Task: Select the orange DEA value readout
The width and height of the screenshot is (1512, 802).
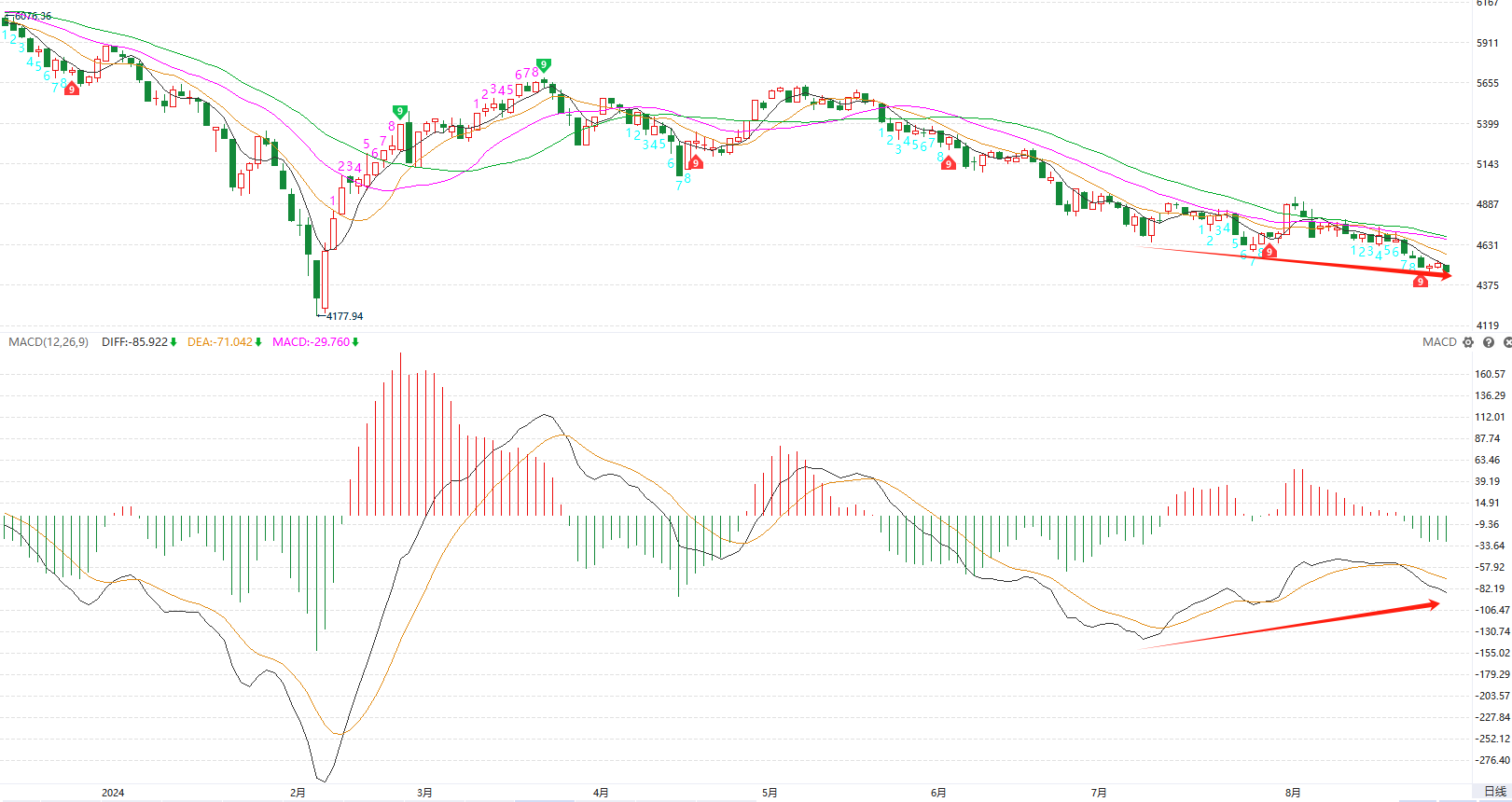Action: (x=224, y=342)
